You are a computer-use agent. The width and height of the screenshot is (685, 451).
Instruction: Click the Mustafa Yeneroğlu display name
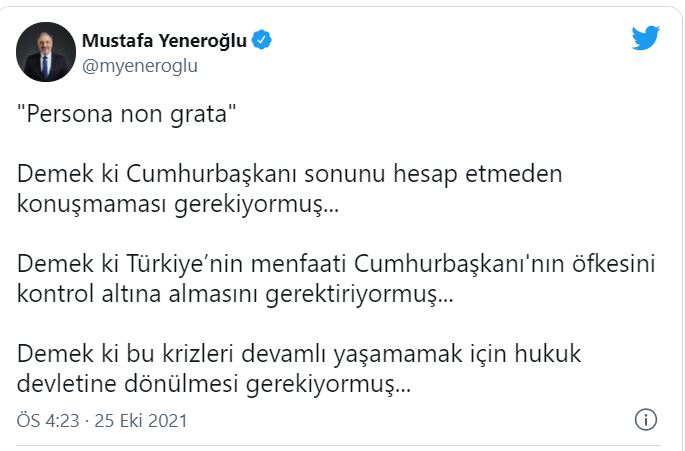coord(165,41)
